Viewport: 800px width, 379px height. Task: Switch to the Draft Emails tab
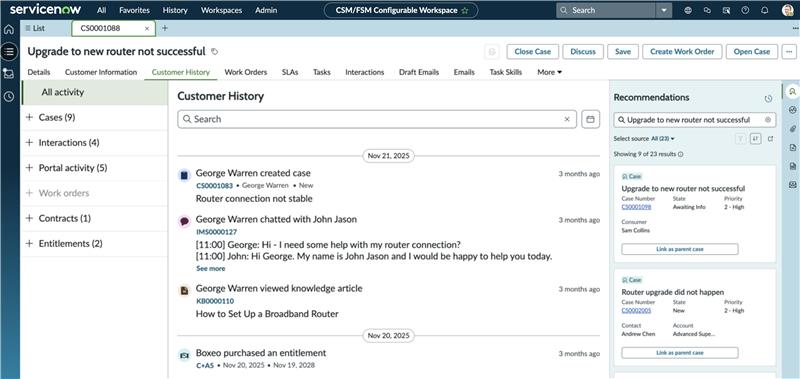(419, 72)
